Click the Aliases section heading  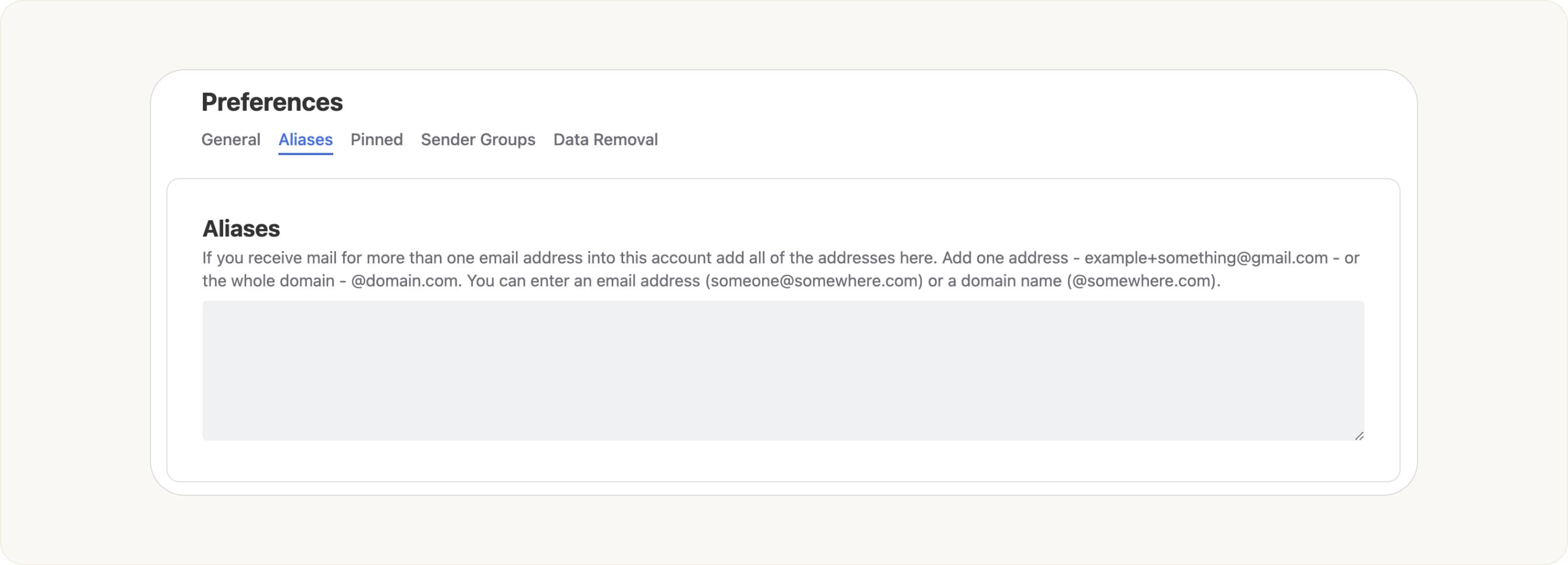[241, 228]
